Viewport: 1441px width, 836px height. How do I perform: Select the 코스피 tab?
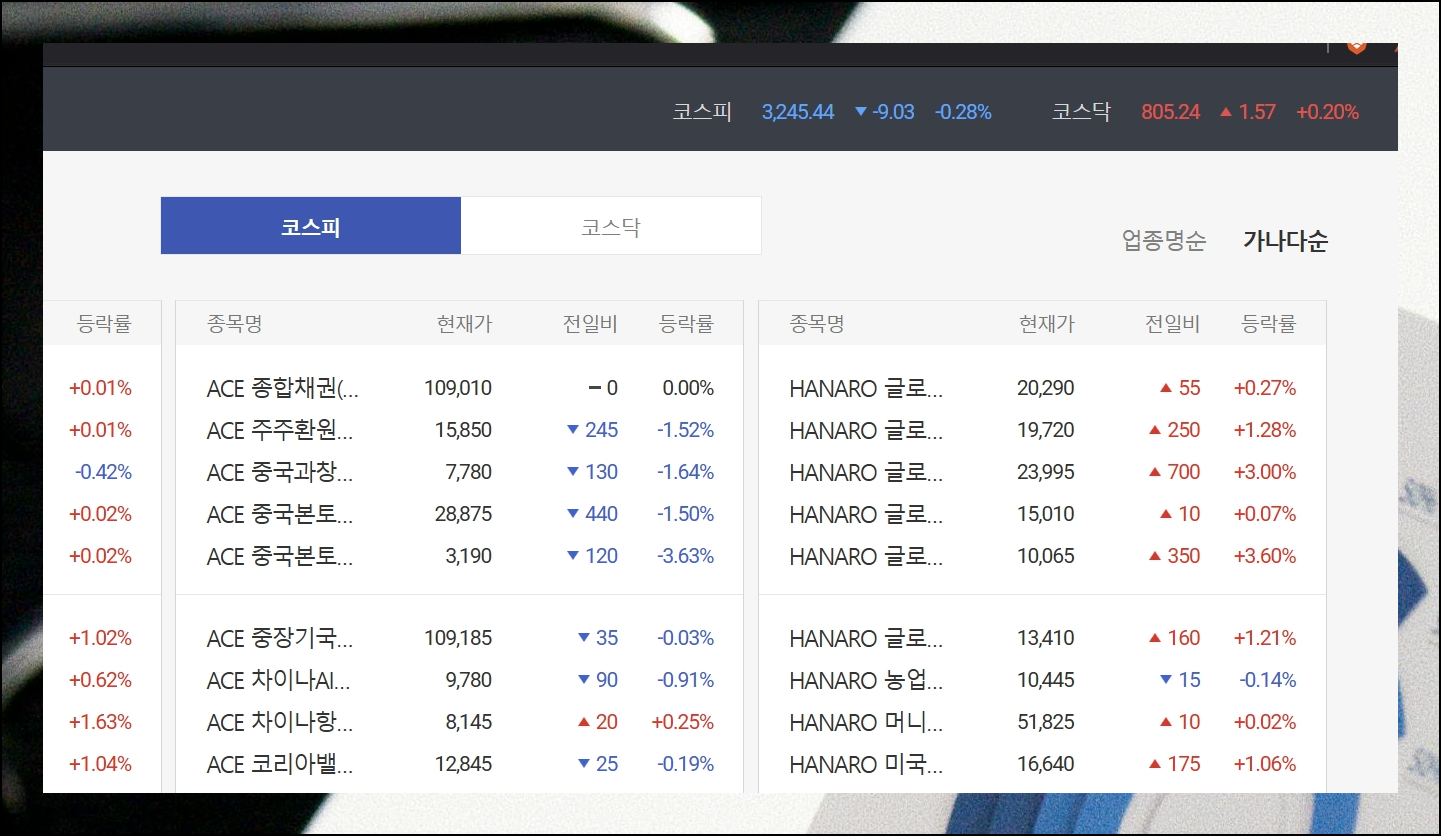click(311, 226)
